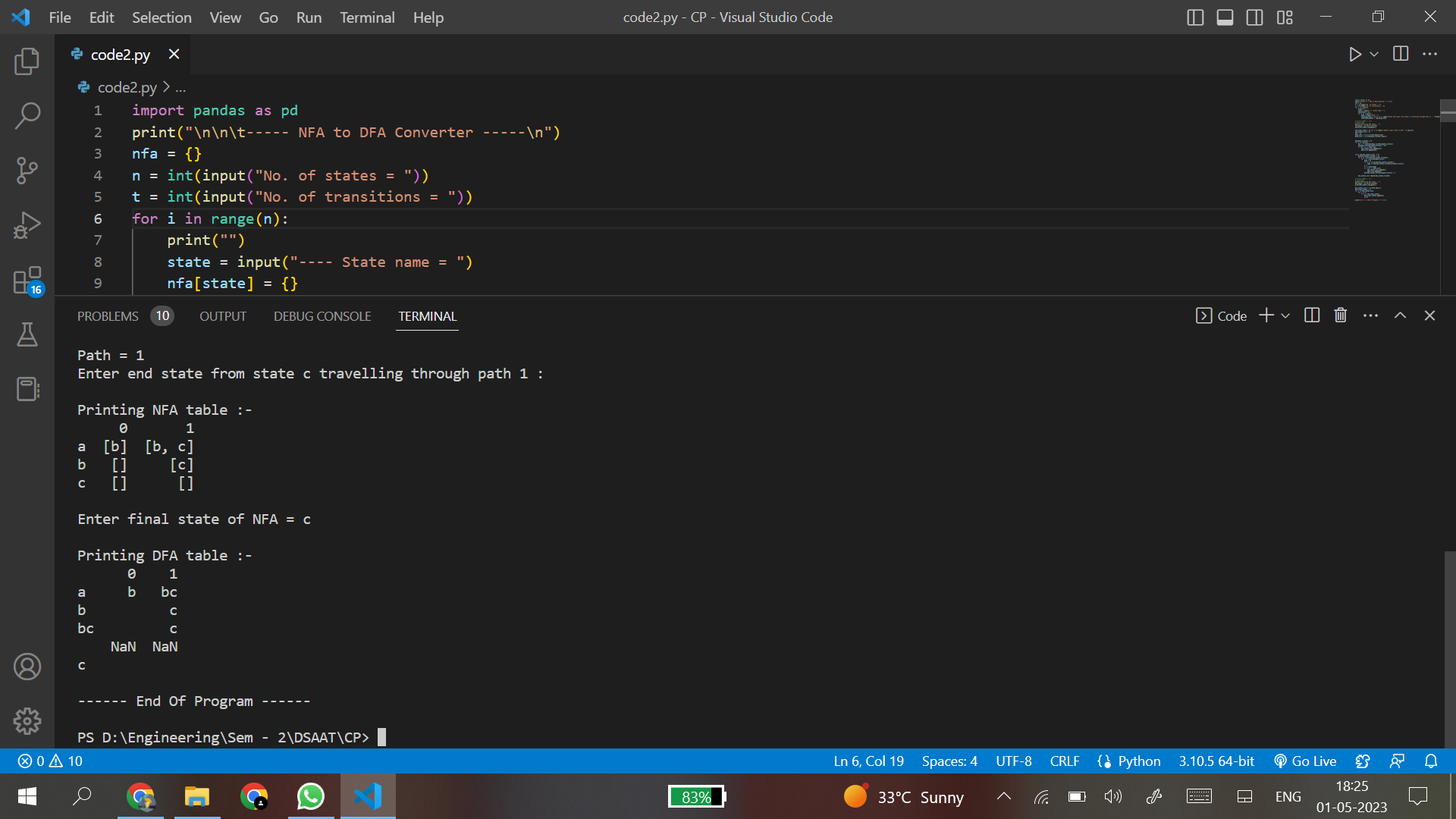Image resolution: width=1456 pixels, height=819 pixels.
Task: Expand the breadcrumb ellipsis for code2.py
Action: [180, 87]
